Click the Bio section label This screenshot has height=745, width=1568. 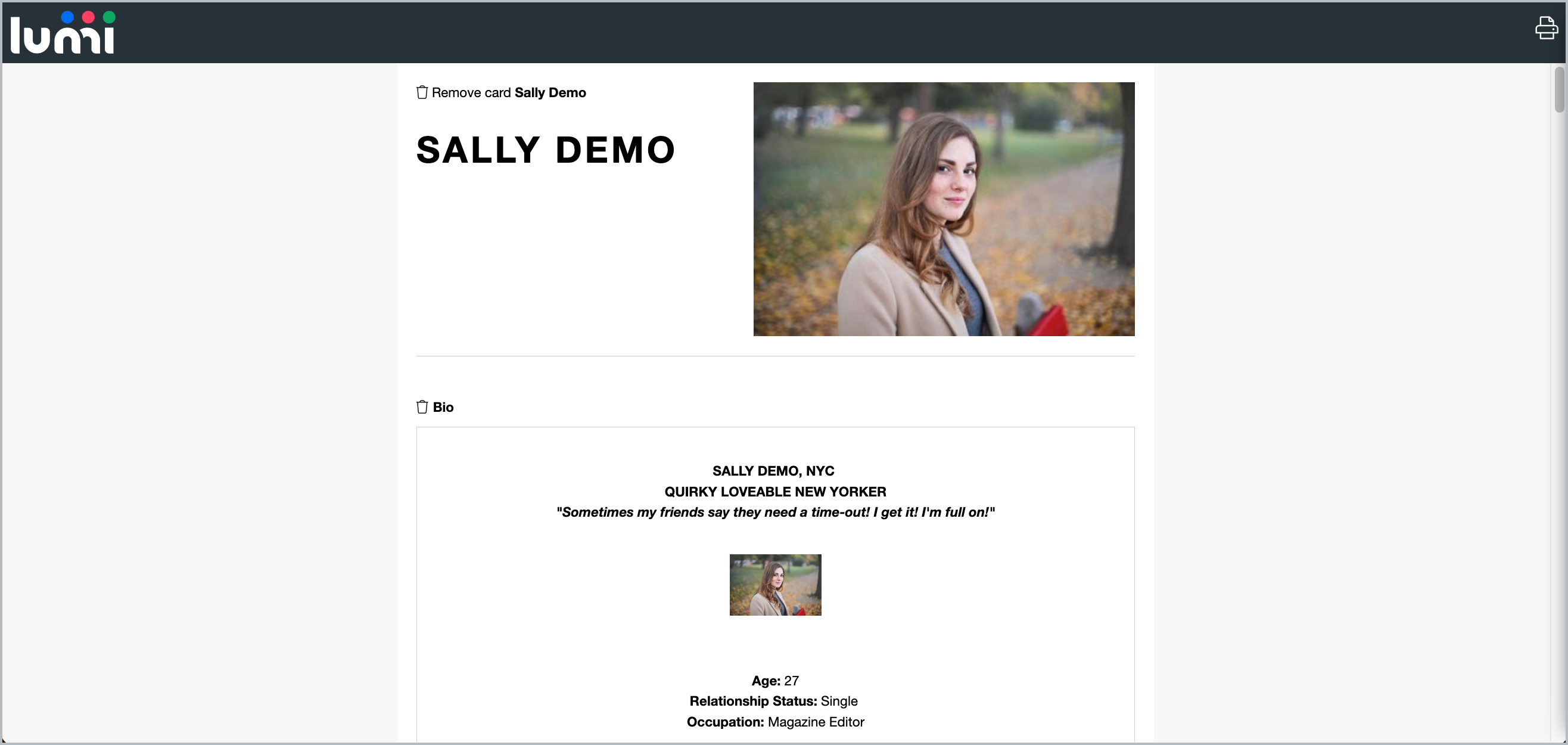click(443, 407)
